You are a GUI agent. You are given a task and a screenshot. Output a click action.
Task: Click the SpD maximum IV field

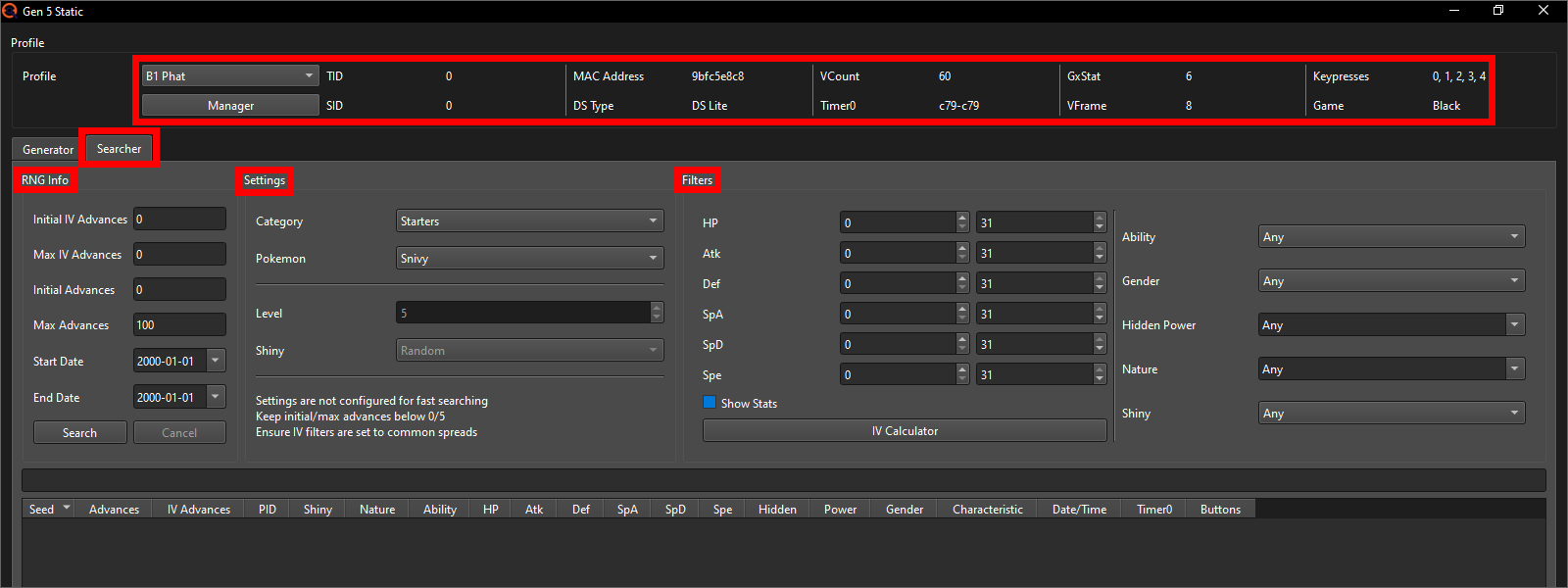pyautogui.click(x=1041, y=344)
